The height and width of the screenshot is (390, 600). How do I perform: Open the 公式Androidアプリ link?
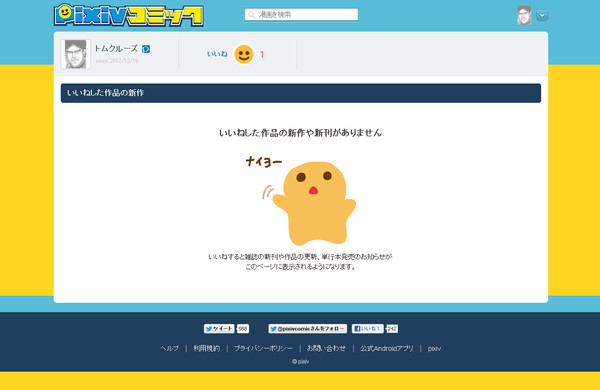coord(387,348)
